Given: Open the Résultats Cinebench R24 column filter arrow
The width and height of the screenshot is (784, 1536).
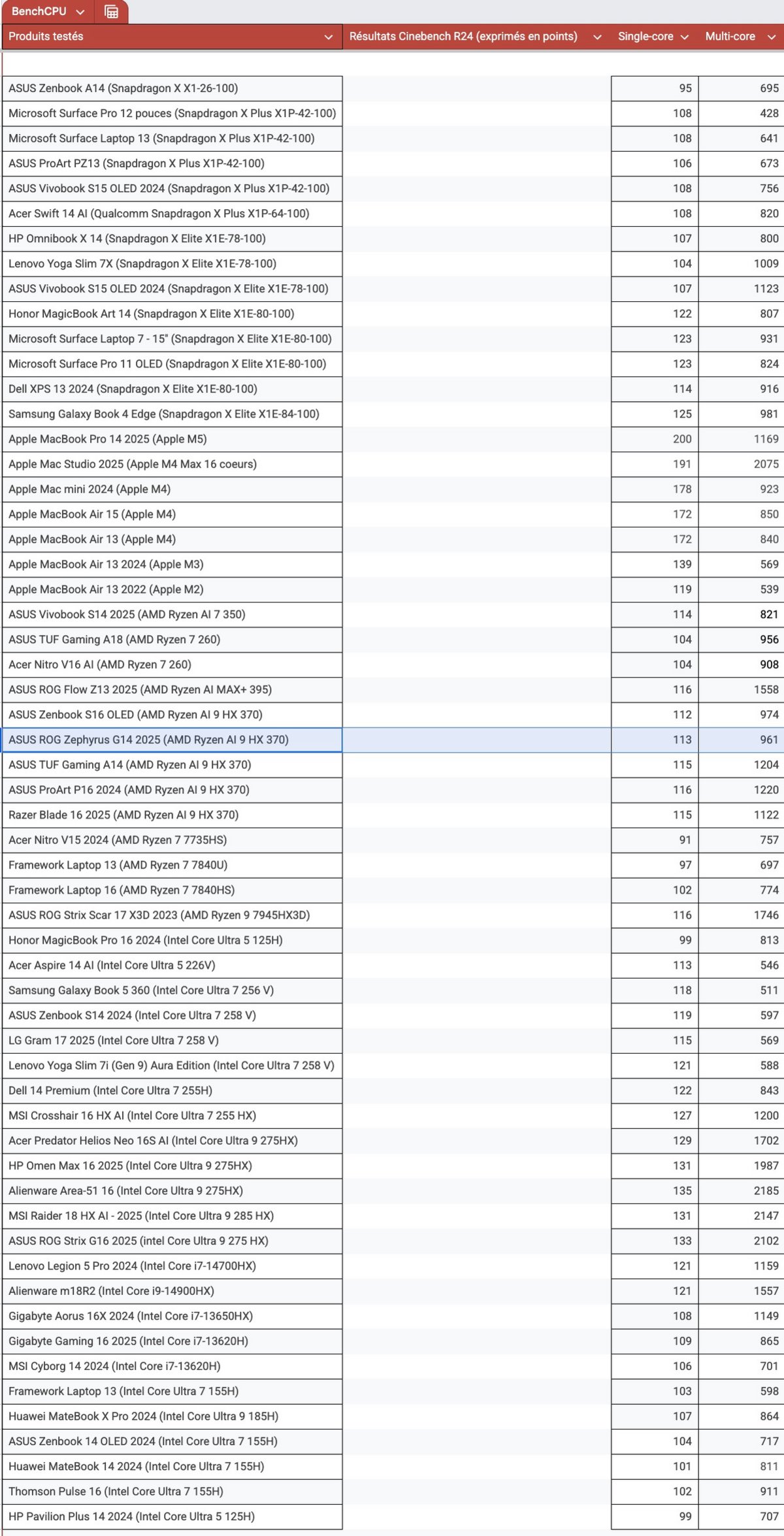Looking at the screenshot, I should click(x=597, y=37).
